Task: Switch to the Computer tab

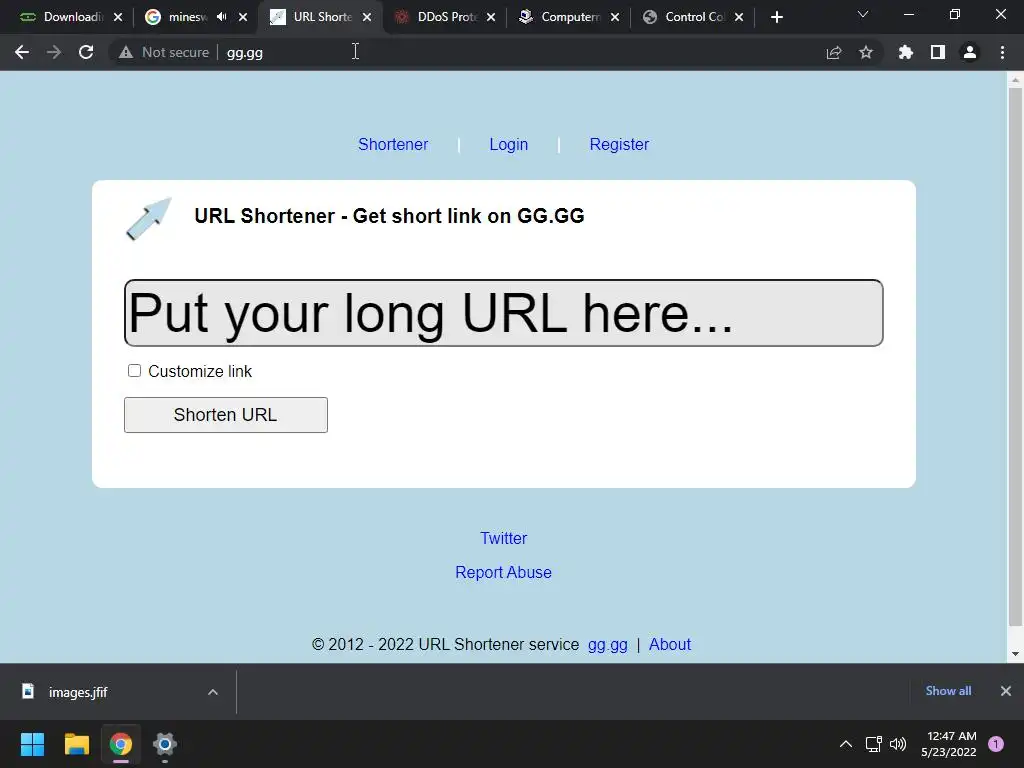Action: tap(566, 18)
